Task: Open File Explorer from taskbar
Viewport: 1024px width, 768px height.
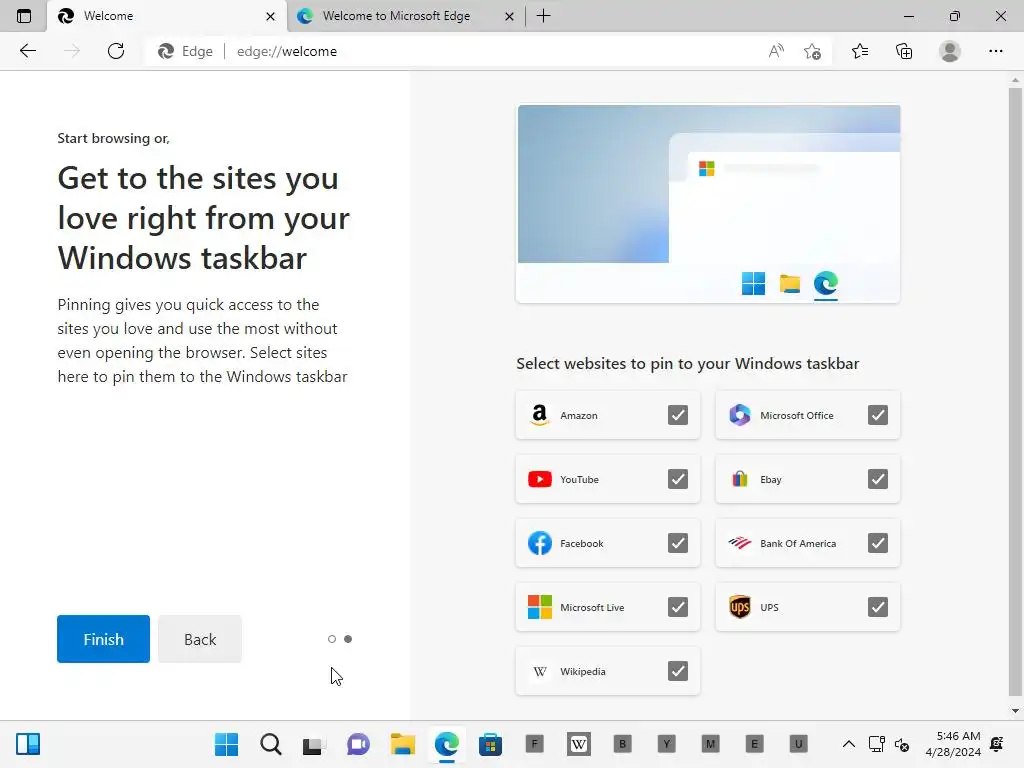Action: coord(402,744)
